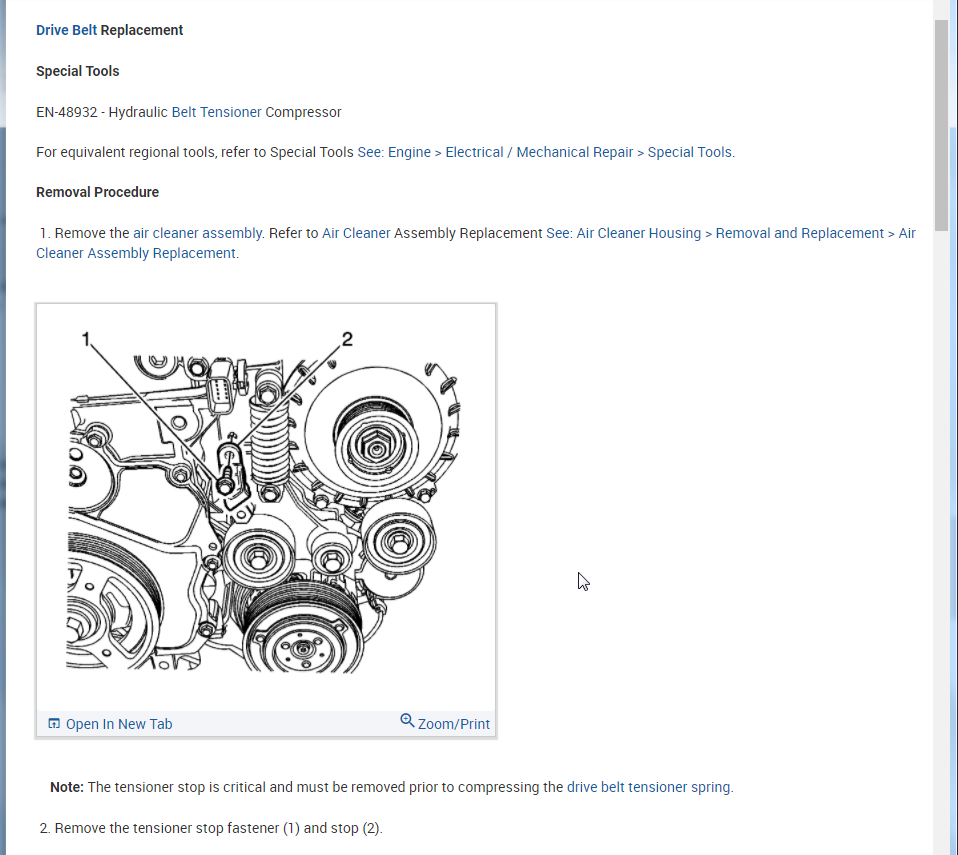Click Zoom/Print for the diagram
958x855 pixels.
click(x=445, y=723)
